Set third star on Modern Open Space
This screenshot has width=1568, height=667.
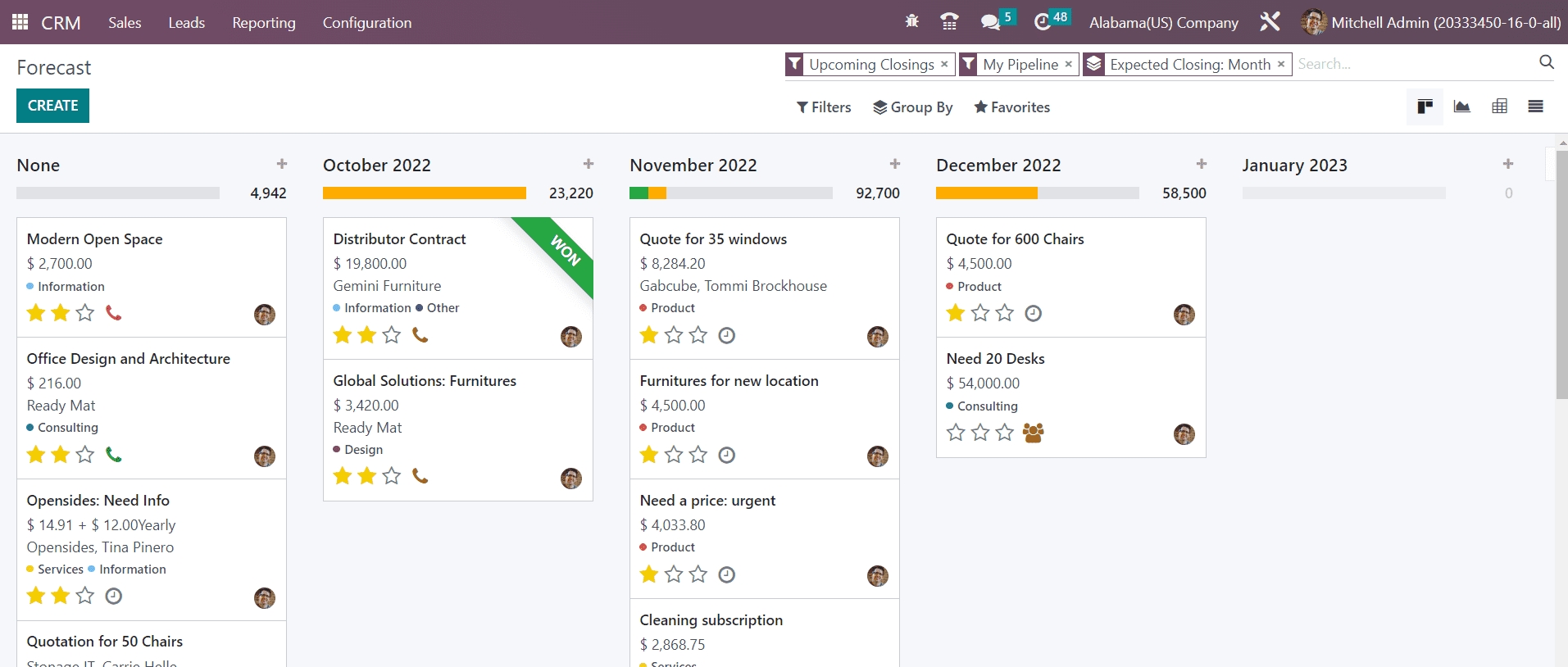click(x=85, y=313)
